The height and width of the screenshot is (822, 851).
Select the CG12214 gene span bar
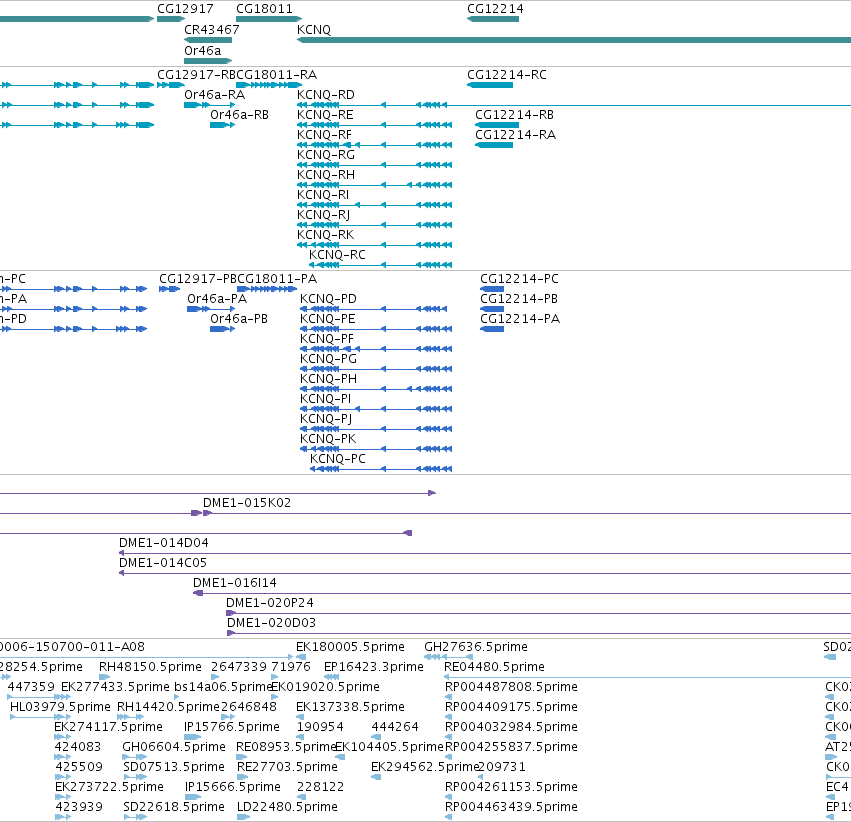pyautogui.click(x=493, y=19)
